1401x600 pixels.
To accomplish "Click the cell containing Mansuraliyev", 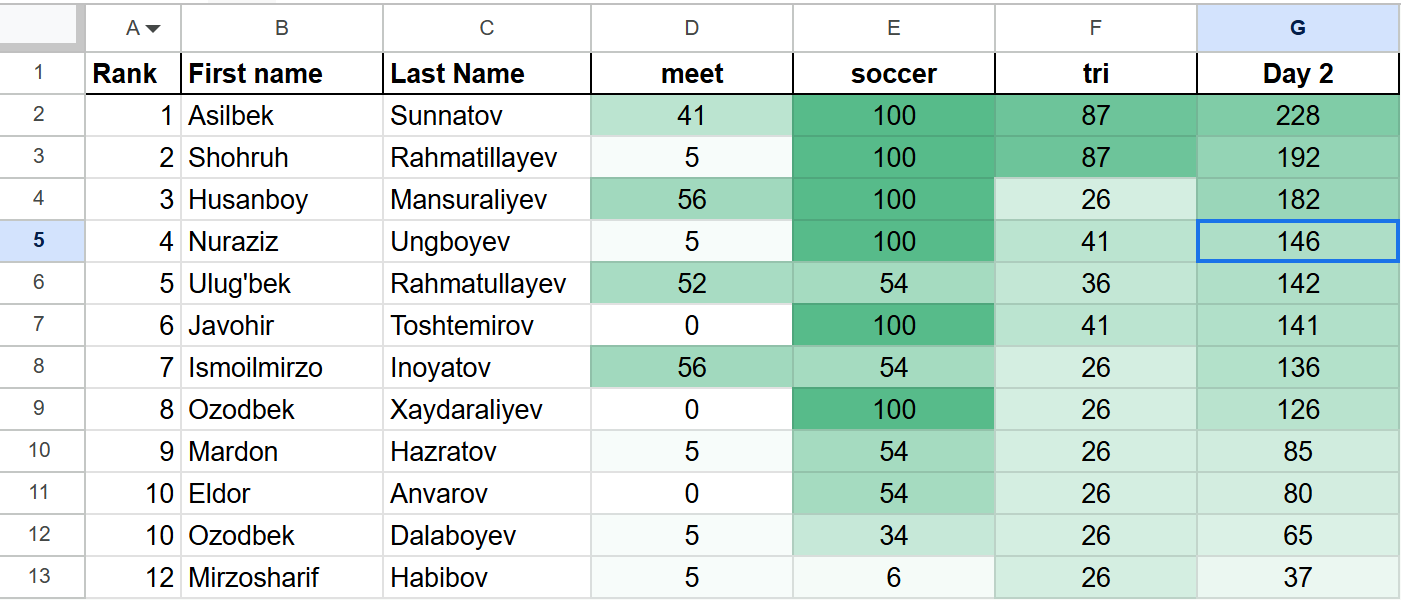I will pyautogui.click(x=487, y=199).
